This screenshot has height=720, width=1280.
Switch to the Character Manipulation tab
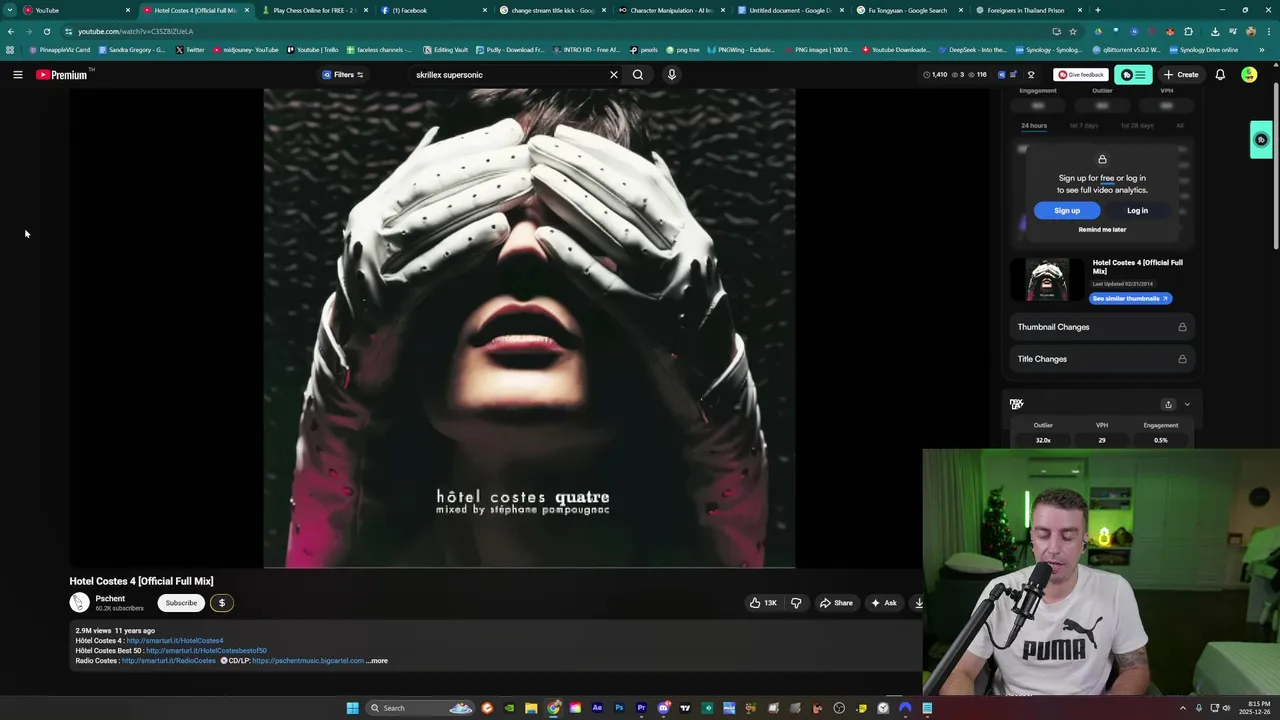click(670, 10)
